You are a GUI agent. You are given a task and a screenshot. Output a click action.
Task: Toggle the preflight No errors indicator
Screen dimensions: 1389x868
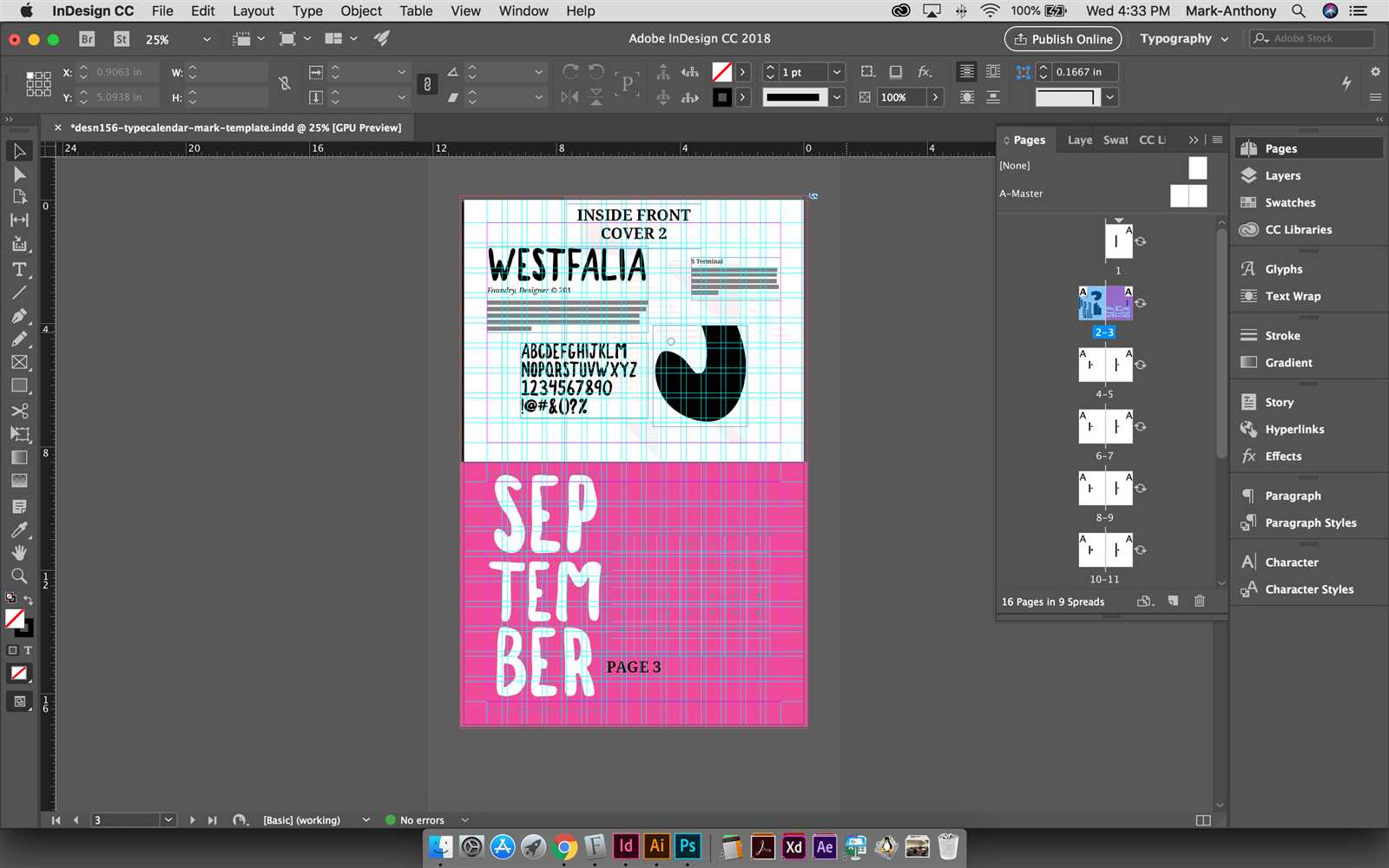click(415, 820)
